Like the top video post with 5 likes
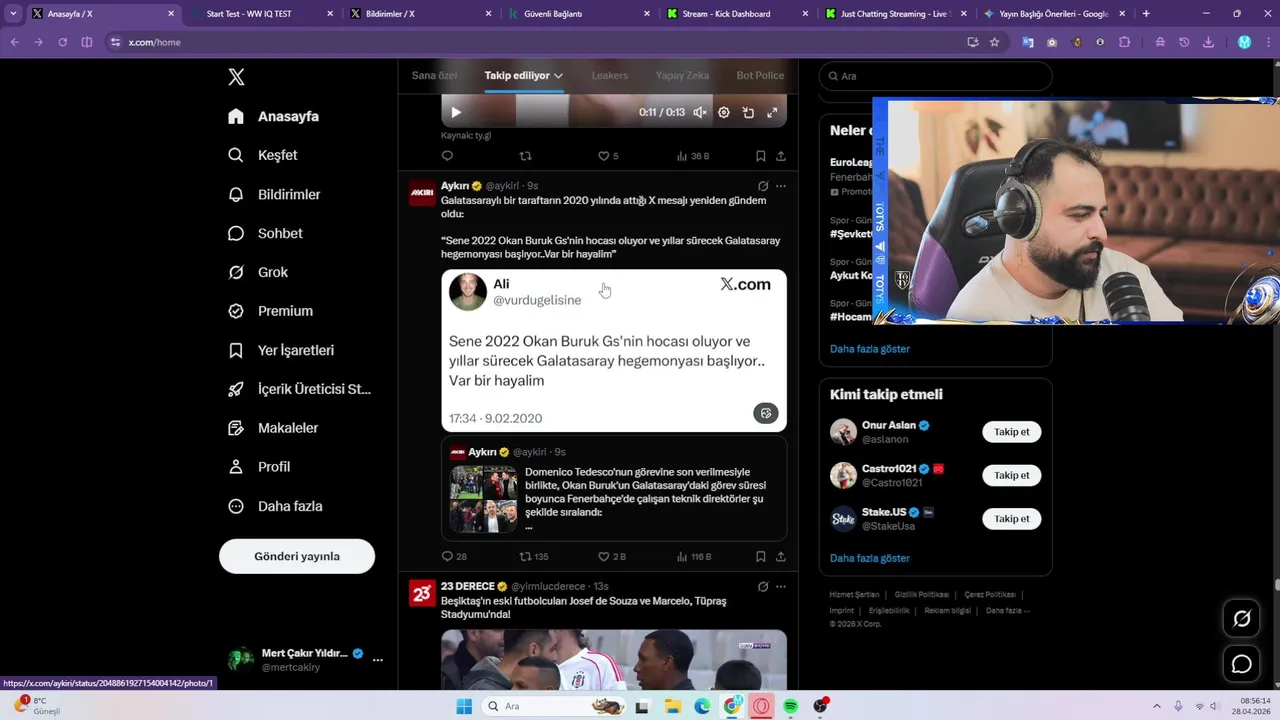Viewport: 1280px width, 720px height. 608,156
